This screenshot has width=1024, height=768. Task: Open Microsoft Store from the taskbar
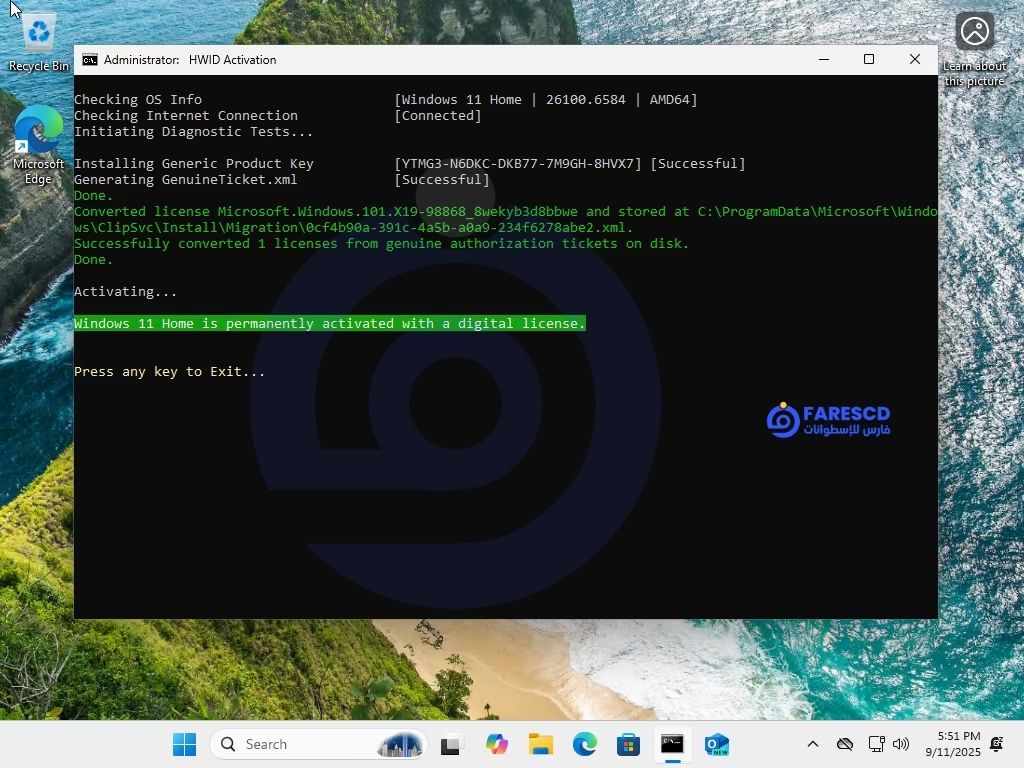click(x=628, y=744)
